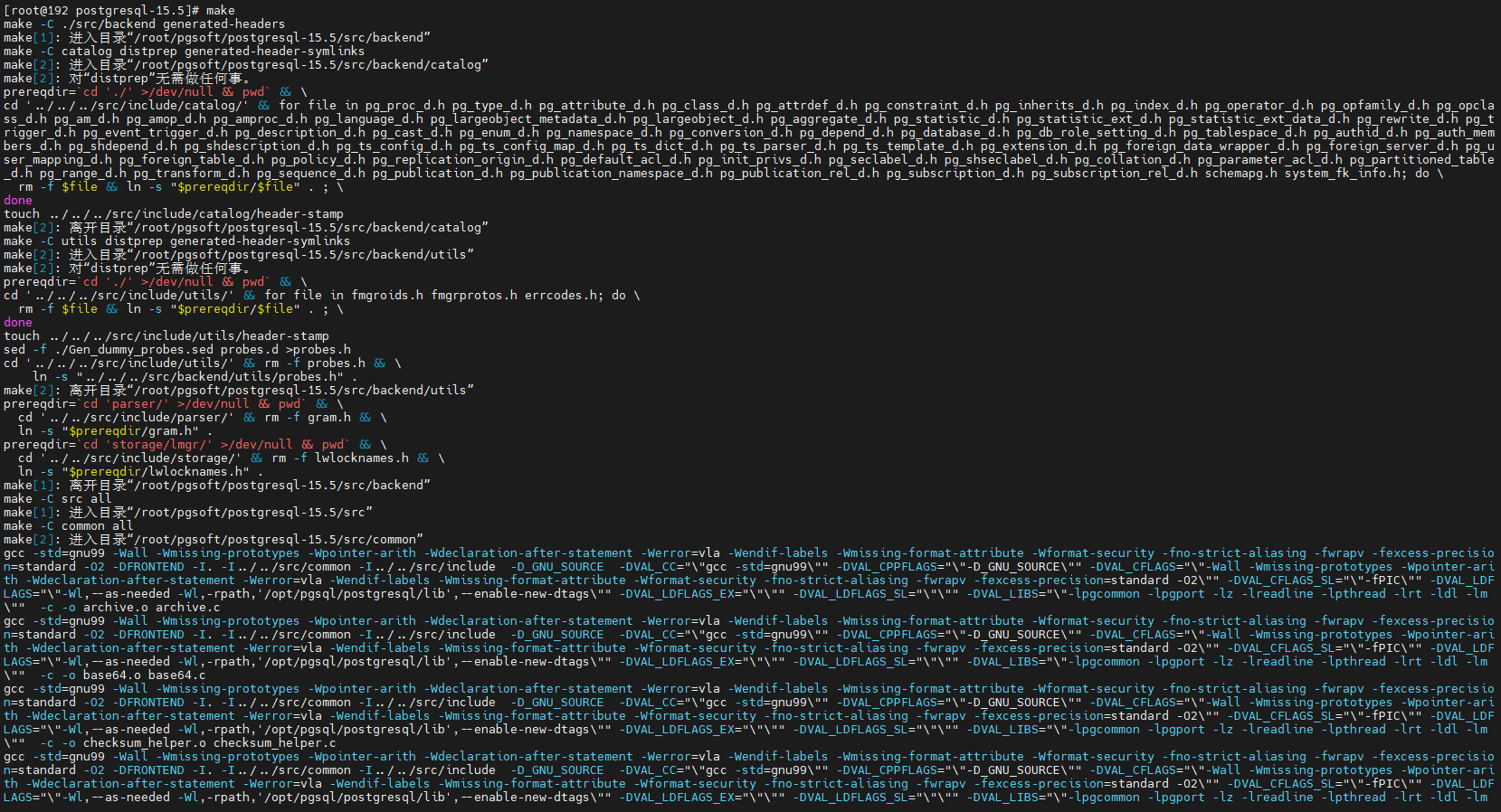Click the 'make -C src all' line

(x=58, y=498)
